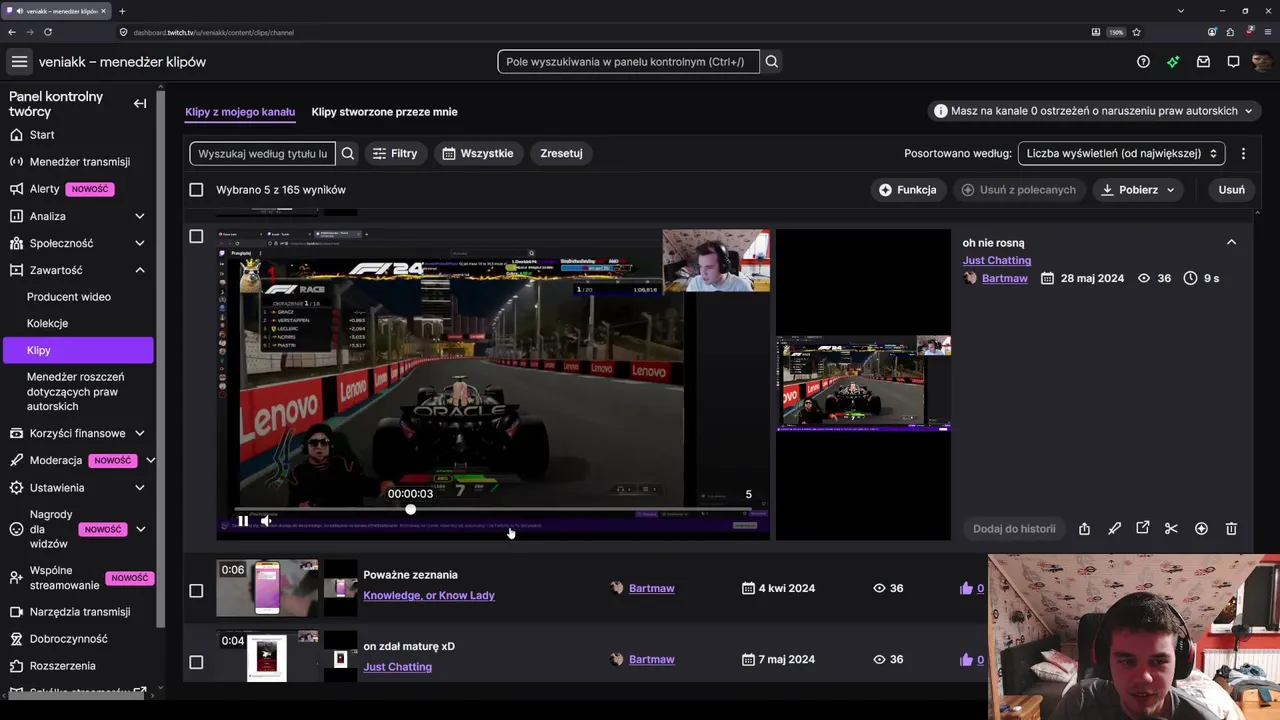Collapse the creator dashboard sidebar

tap(140, 104)
